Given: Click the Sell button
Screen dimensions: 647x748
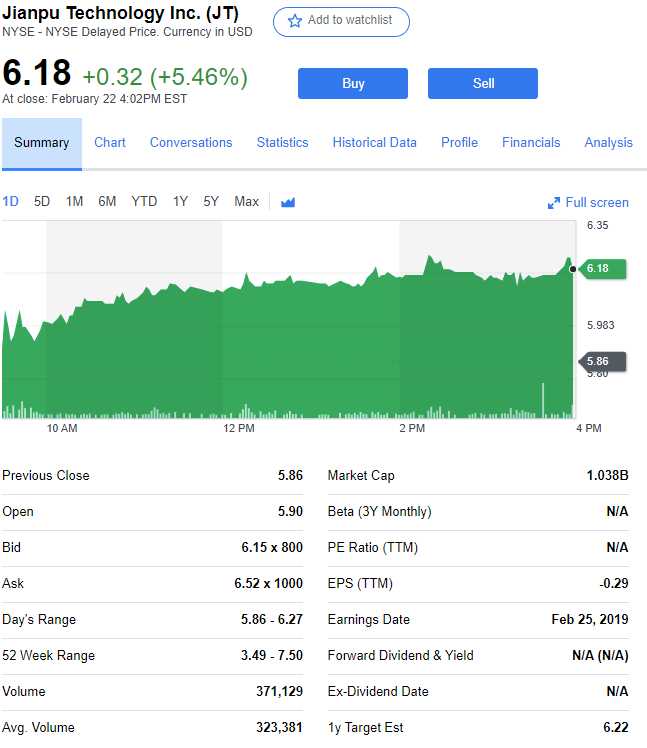Looking at the screenshot, I should 482,83.
